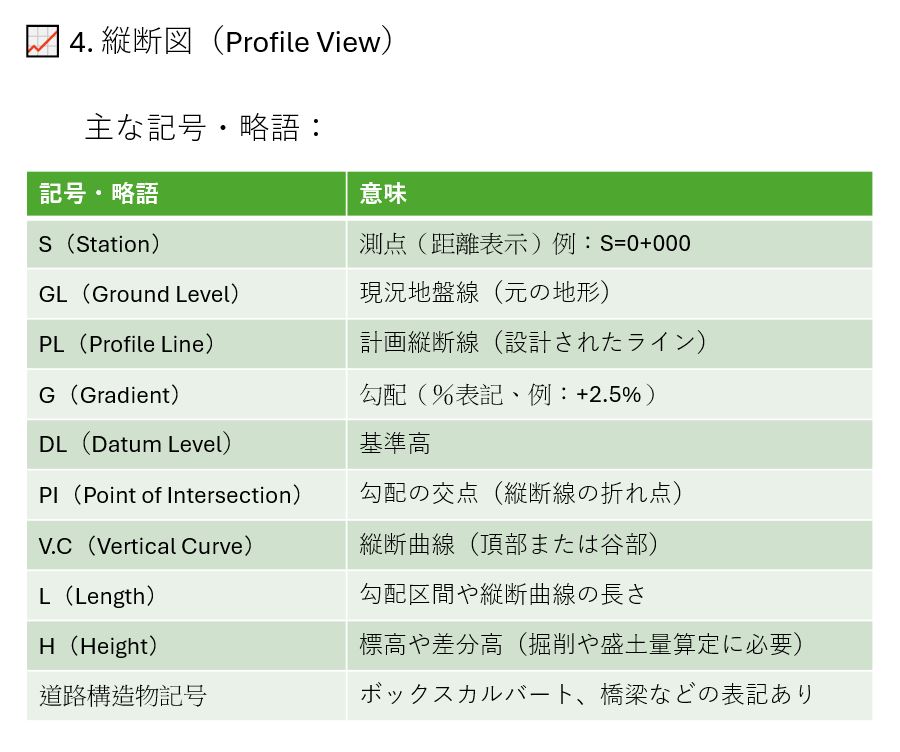This screenshot has width=900, height=752.
Task: Click the heading 縦断図（Profile View）
Action: coord(232,42)
